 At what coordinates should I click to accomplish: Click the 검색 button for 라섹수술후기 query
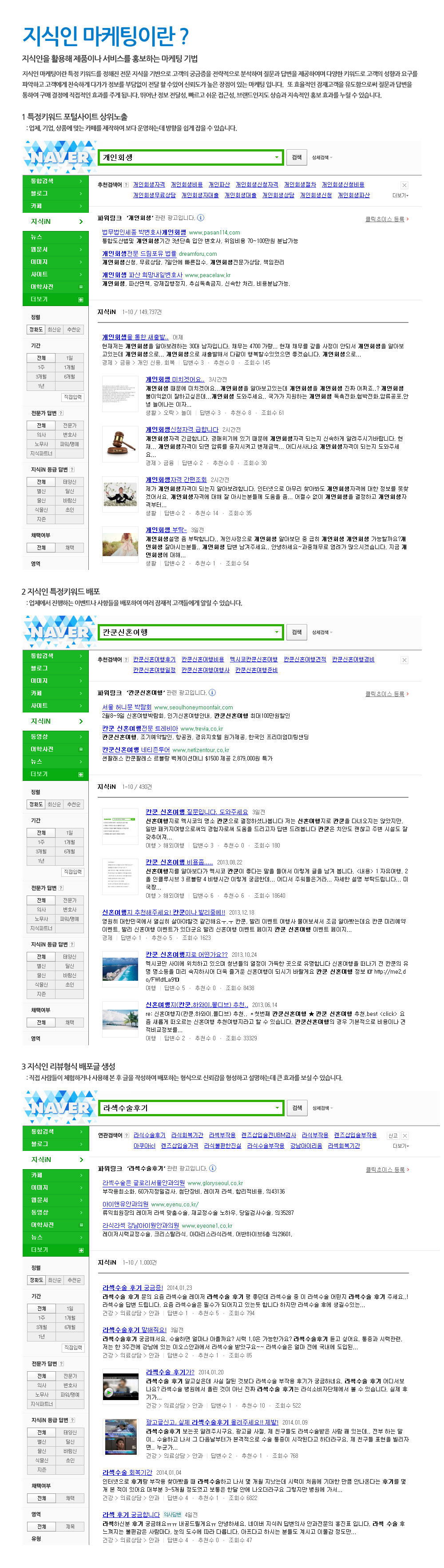(297, 1107)
